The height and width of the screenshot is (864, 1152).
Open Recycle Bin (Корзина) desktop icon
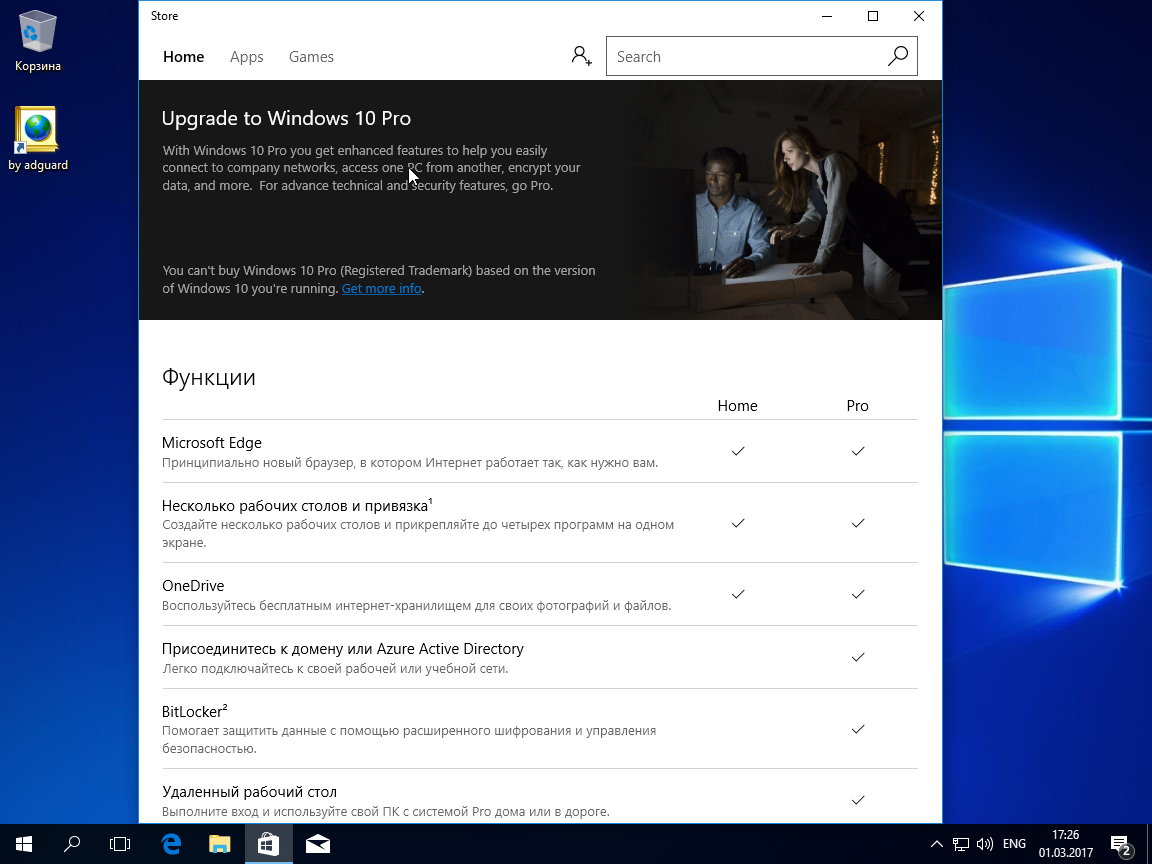click(37, 42)
